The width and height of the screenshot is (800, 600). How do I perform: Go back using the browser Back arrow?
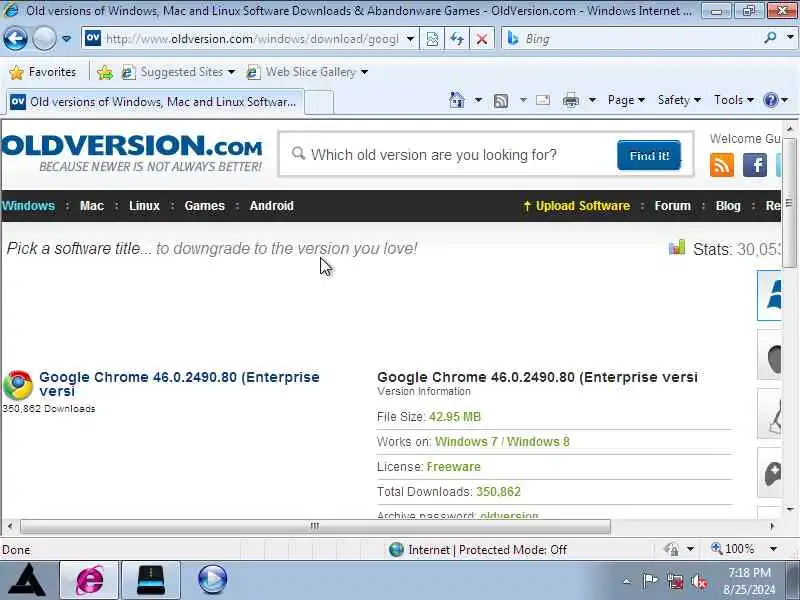pyautogui.click(x=15, y=39)
